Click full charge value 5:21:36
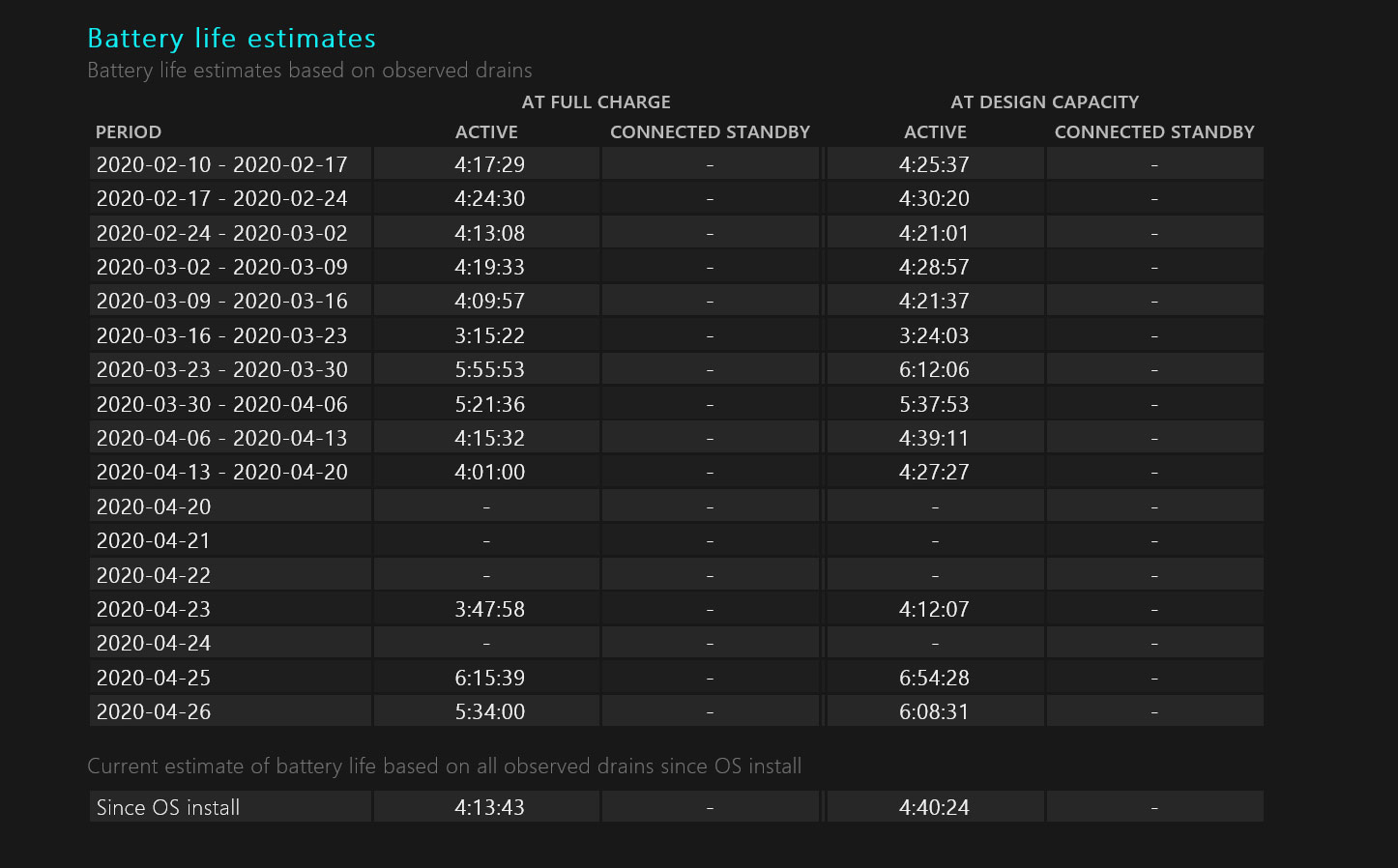 click(x=489, y=404)
